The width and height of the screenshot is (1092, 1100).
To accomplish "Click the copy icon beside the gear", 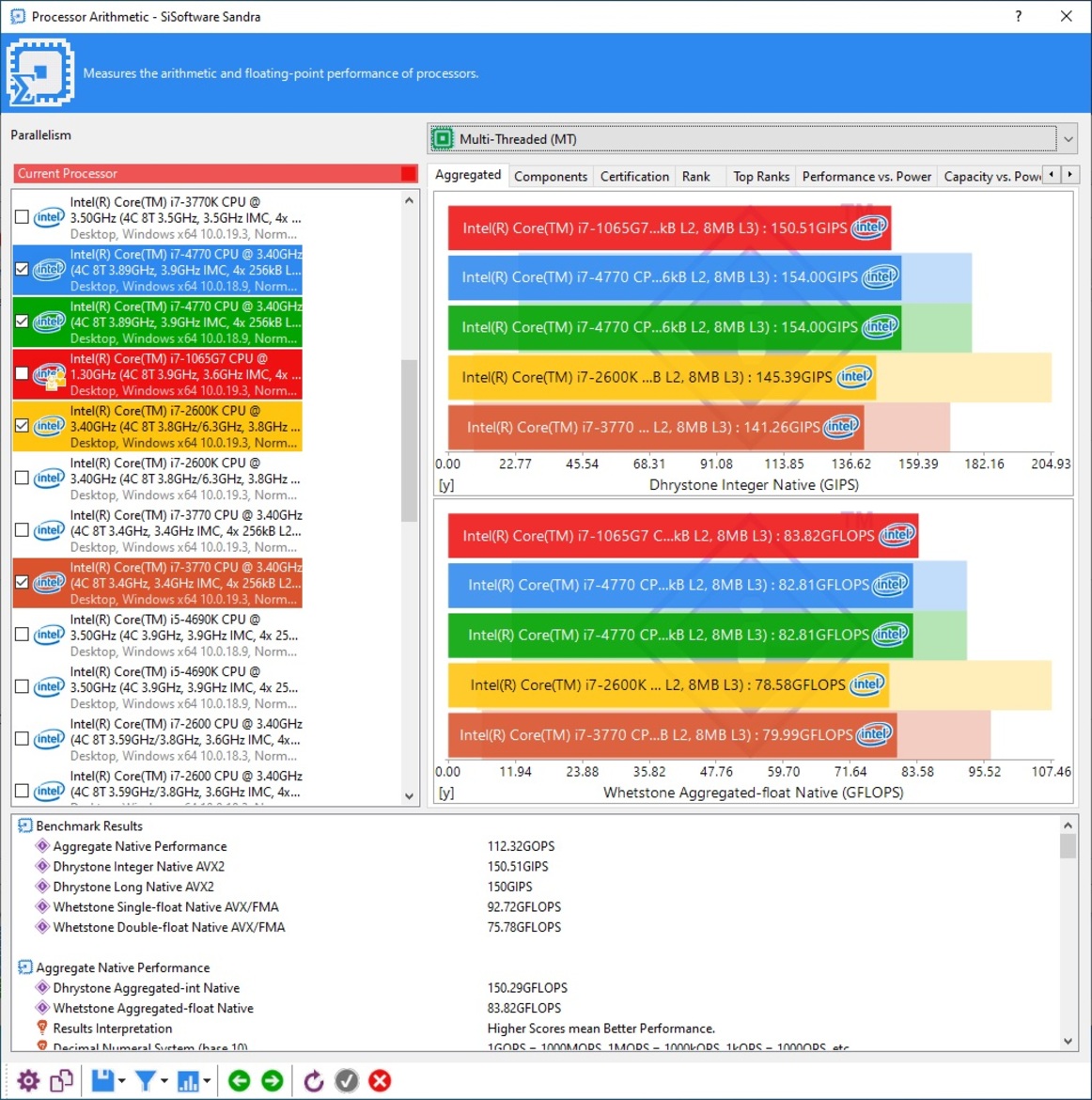I will (62, 1080).
